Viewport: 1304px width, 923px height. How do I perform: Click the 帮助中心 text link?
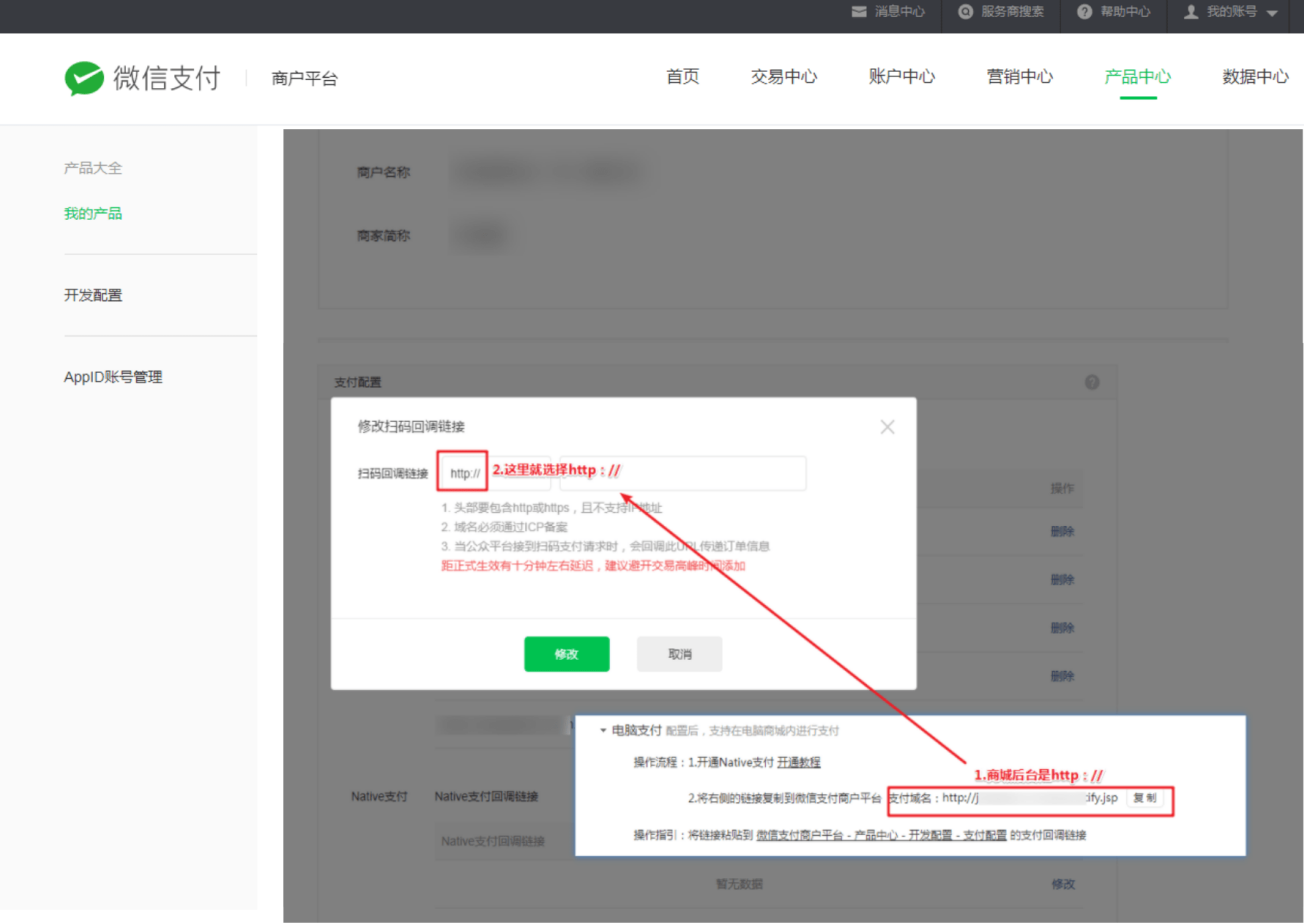pyautogui.click(x=1126, y=12)
